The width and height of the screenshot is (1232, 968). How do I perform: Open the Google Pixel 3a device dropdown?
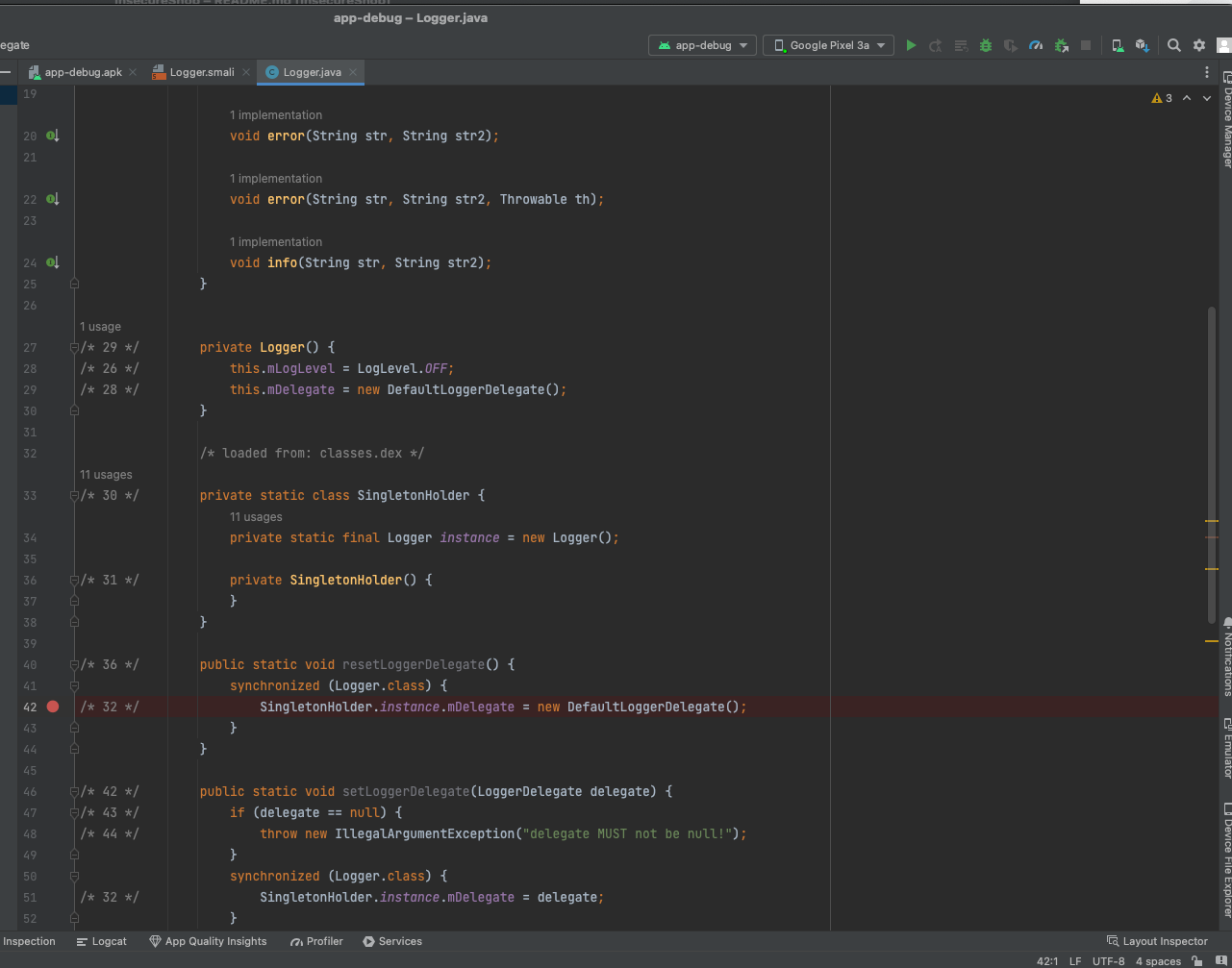[x=828, y=45]
